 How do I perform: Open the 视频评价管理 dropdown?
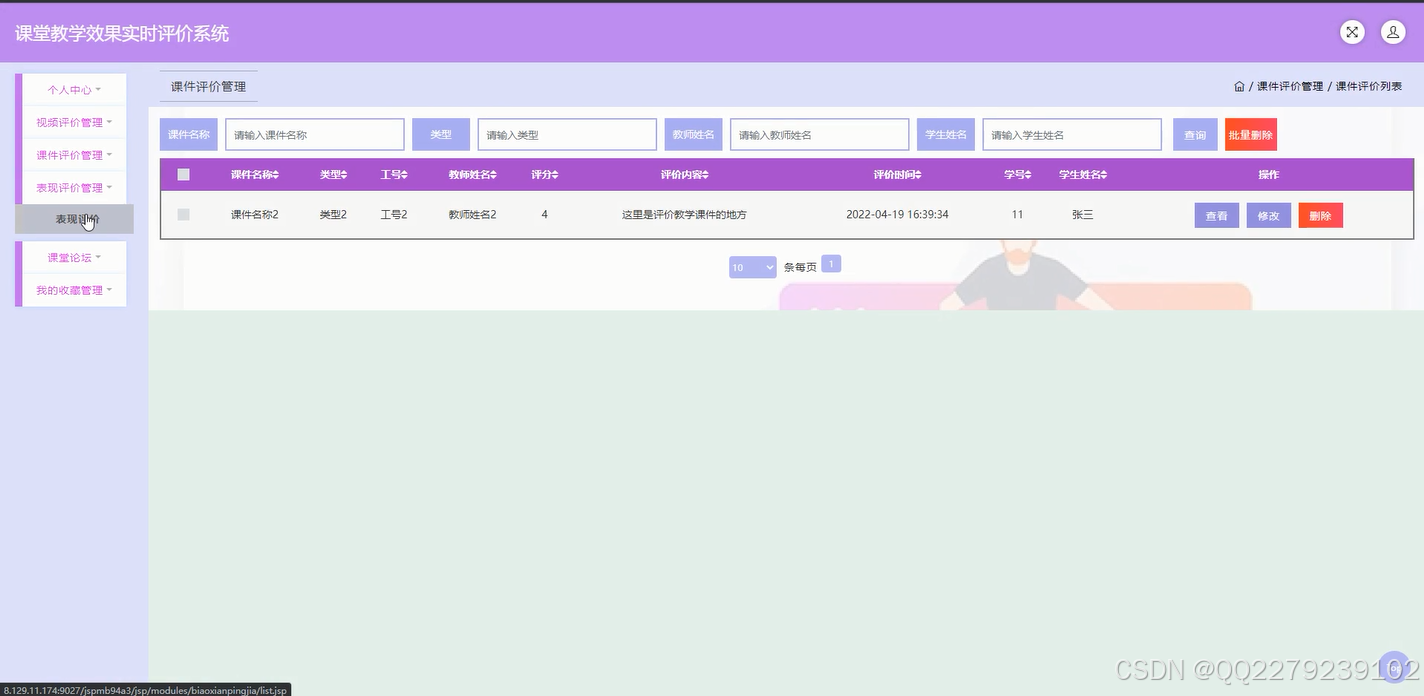tap(71, 122)
